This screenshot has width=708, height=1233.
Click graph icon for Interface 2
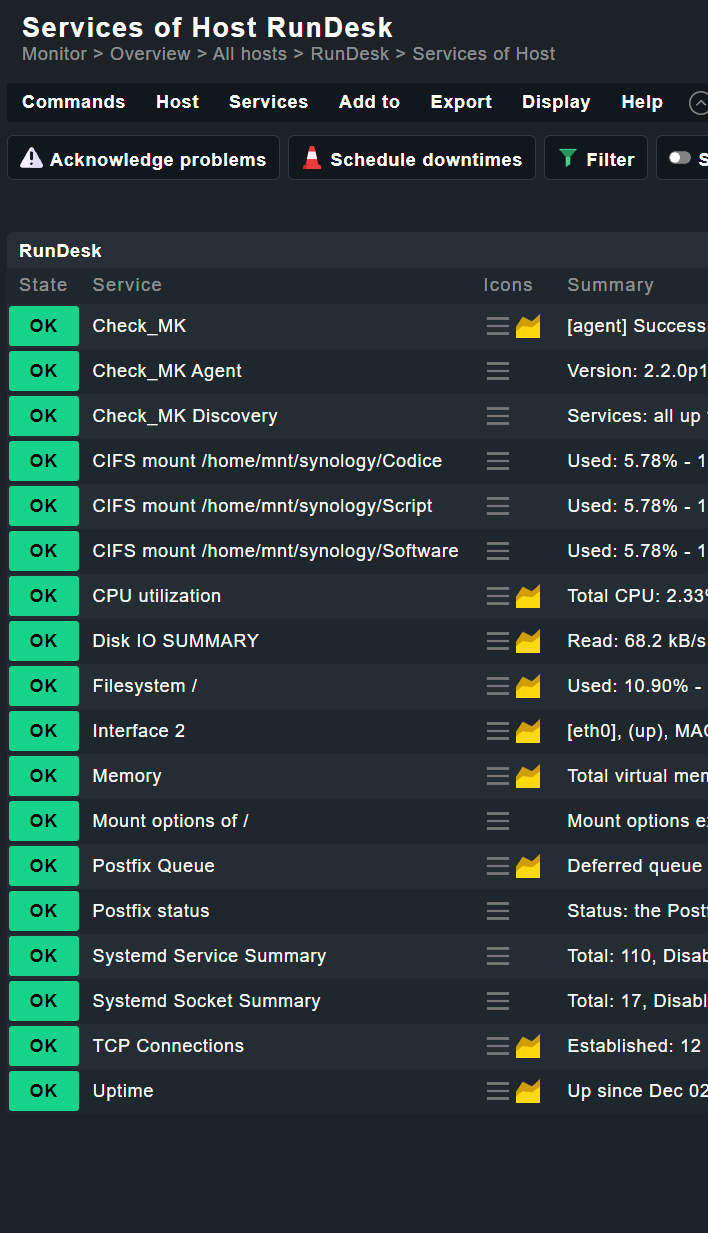point(528,731)
